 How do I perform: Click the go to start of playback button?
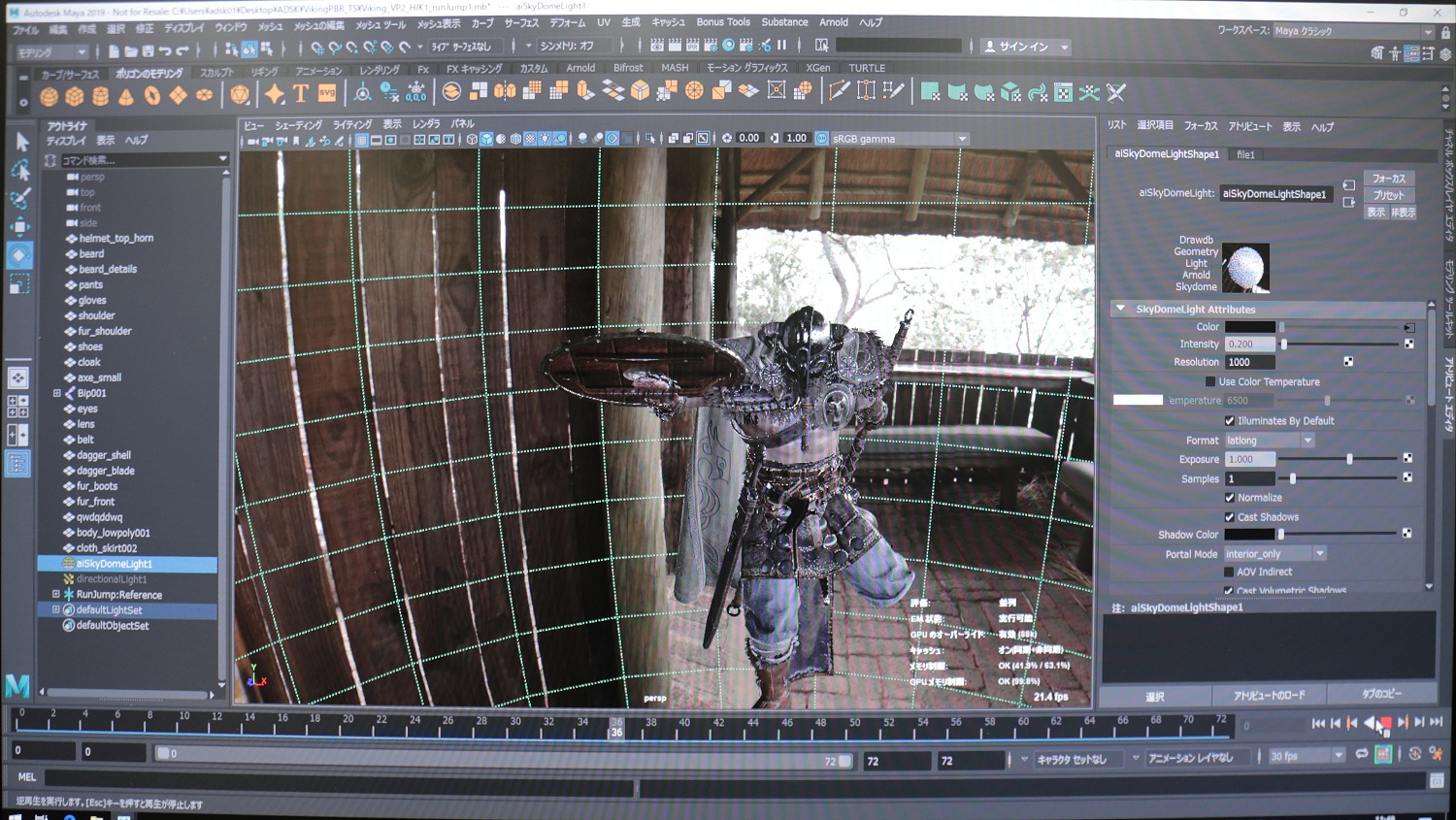(1318, 723)
